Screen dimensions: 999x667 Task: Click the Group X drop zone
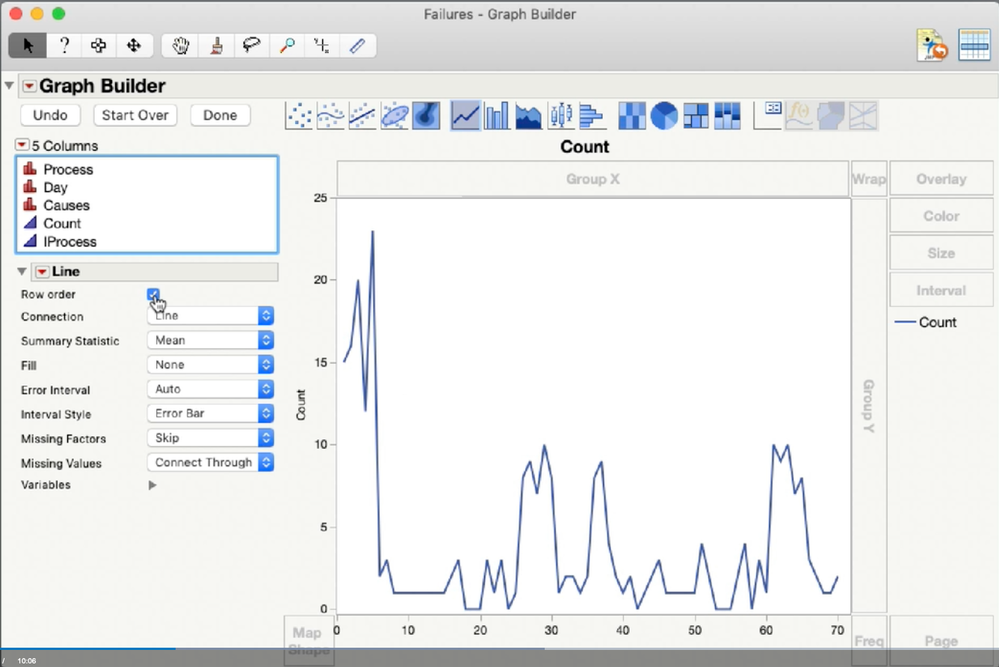593,179
